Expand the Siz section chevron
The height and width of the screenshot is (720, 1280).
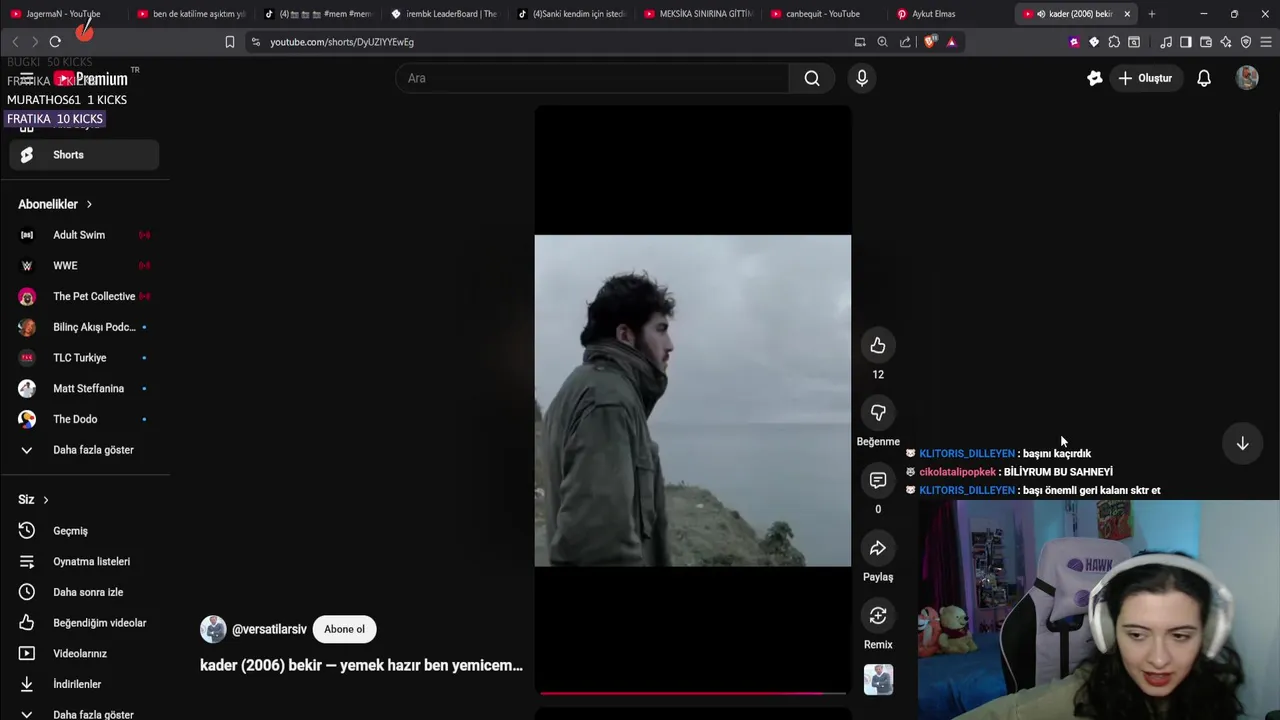tap(45, 500)
